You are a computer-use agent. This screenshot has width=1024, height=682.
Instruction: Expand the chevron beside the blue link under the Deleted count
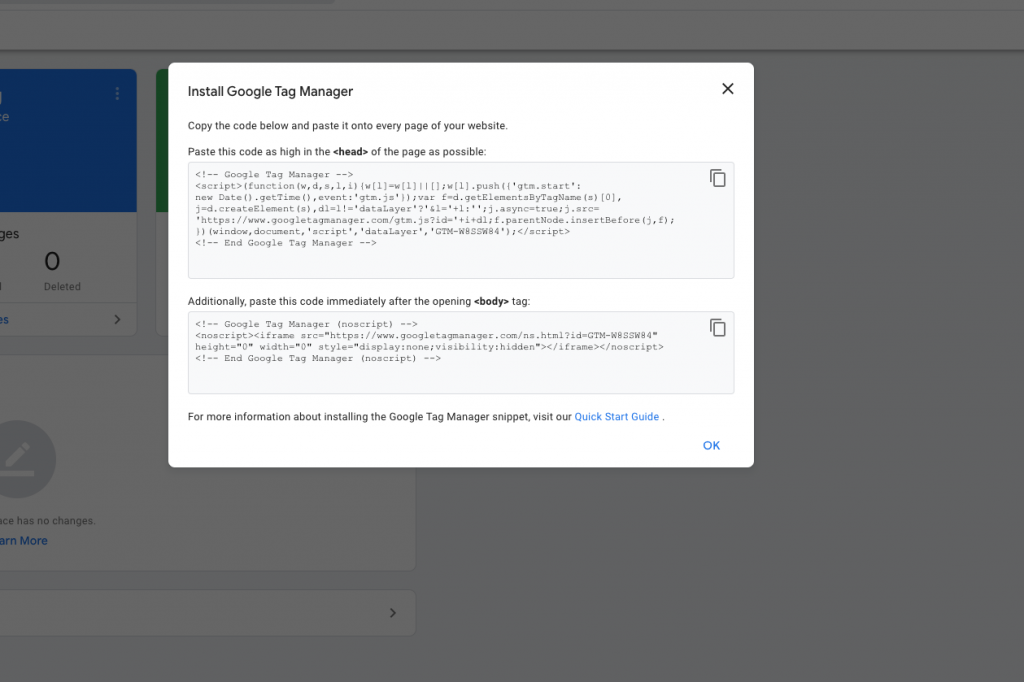pyautogui.click(x=118, y=319)
